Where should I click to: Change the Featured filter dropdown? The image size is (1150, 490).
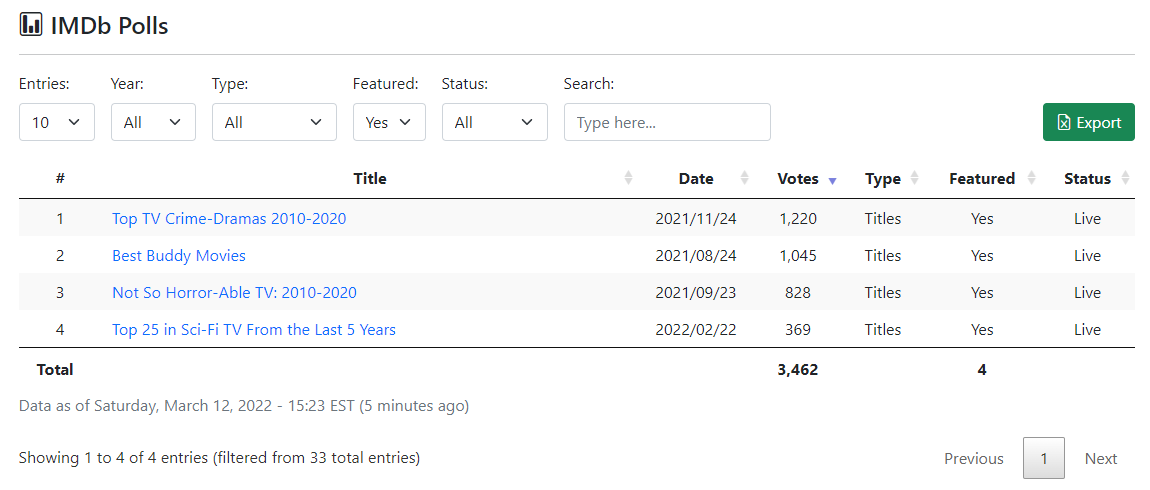pos(389,122)
